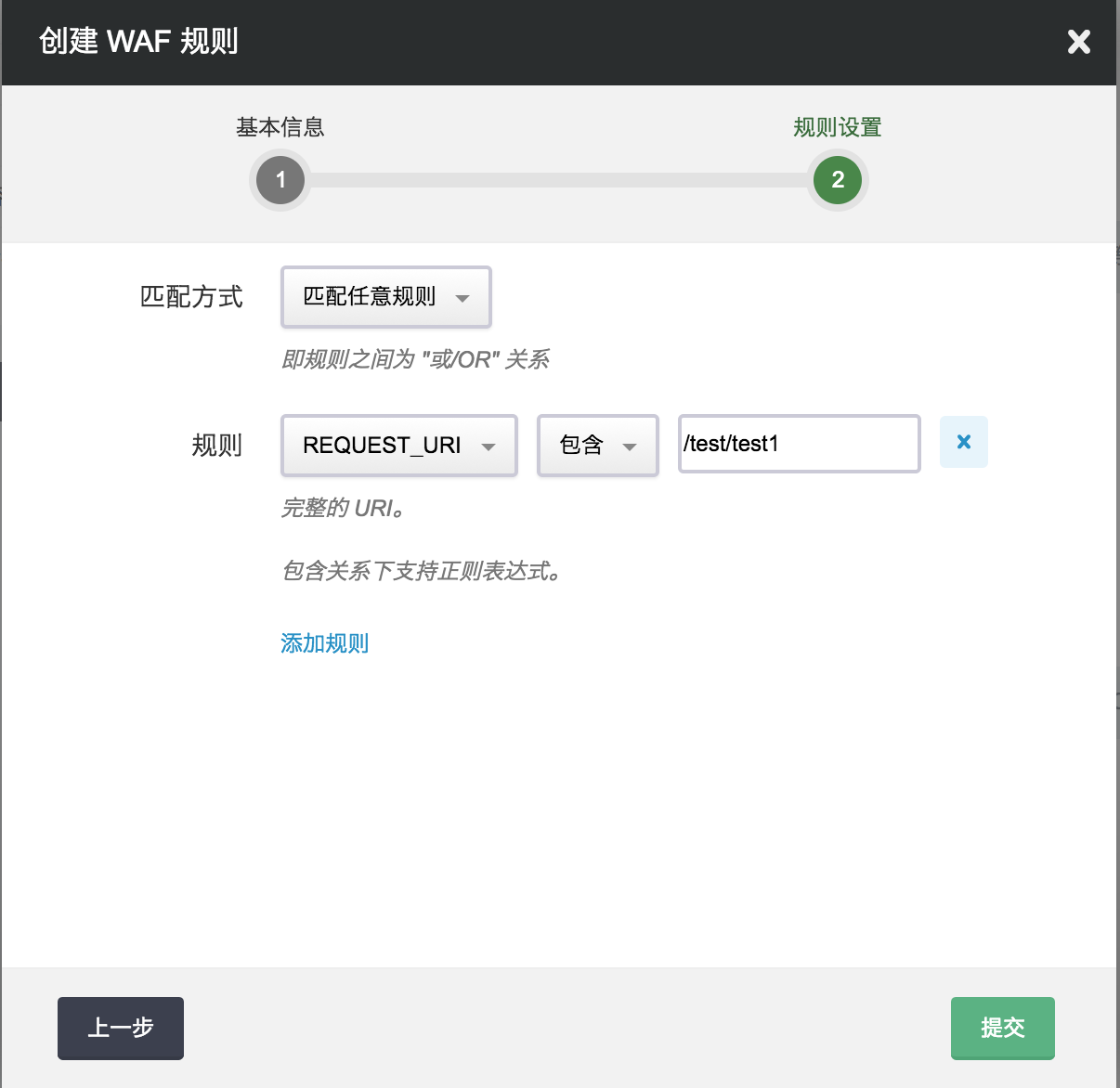
Task: Open the 包含 operator dropdown
Action: point(597,446)
